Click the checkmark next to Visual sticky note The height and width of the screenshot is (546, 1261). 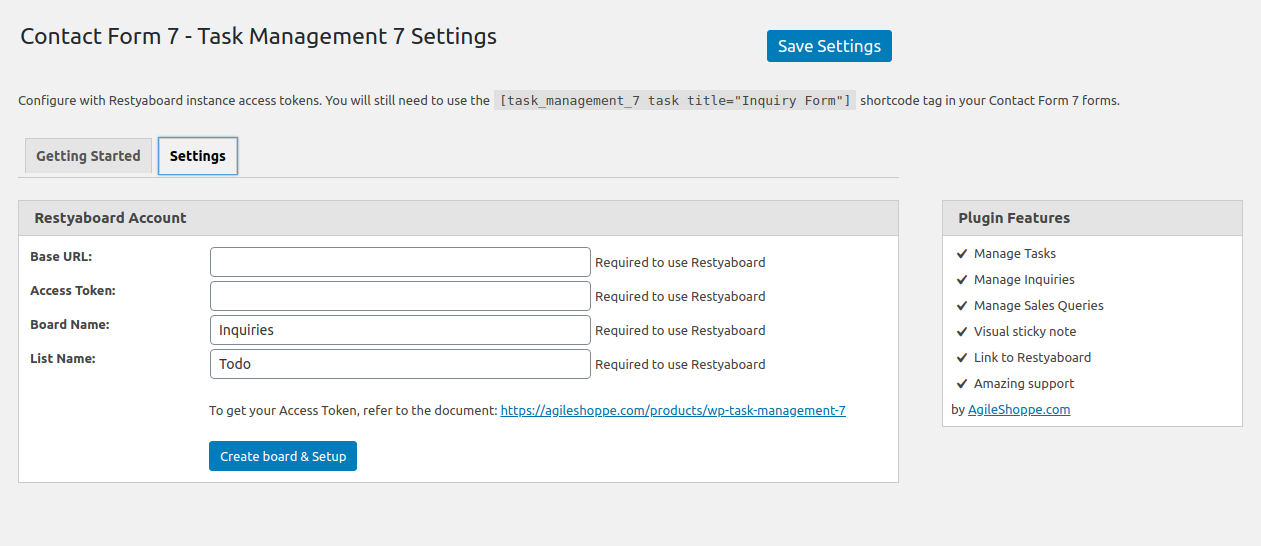962,332
